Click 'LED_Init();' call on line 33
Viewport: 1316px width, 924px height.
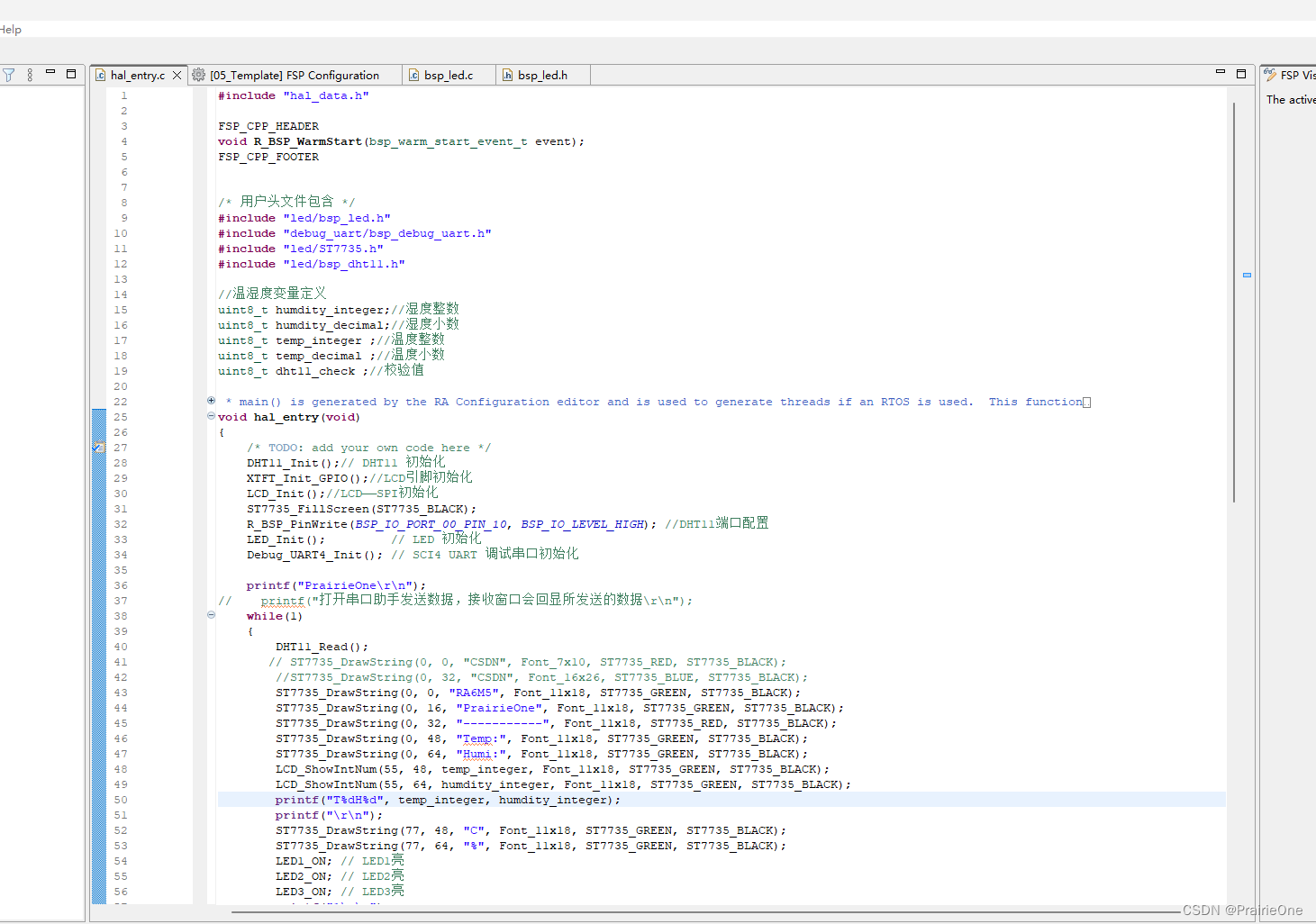[286, 539]
